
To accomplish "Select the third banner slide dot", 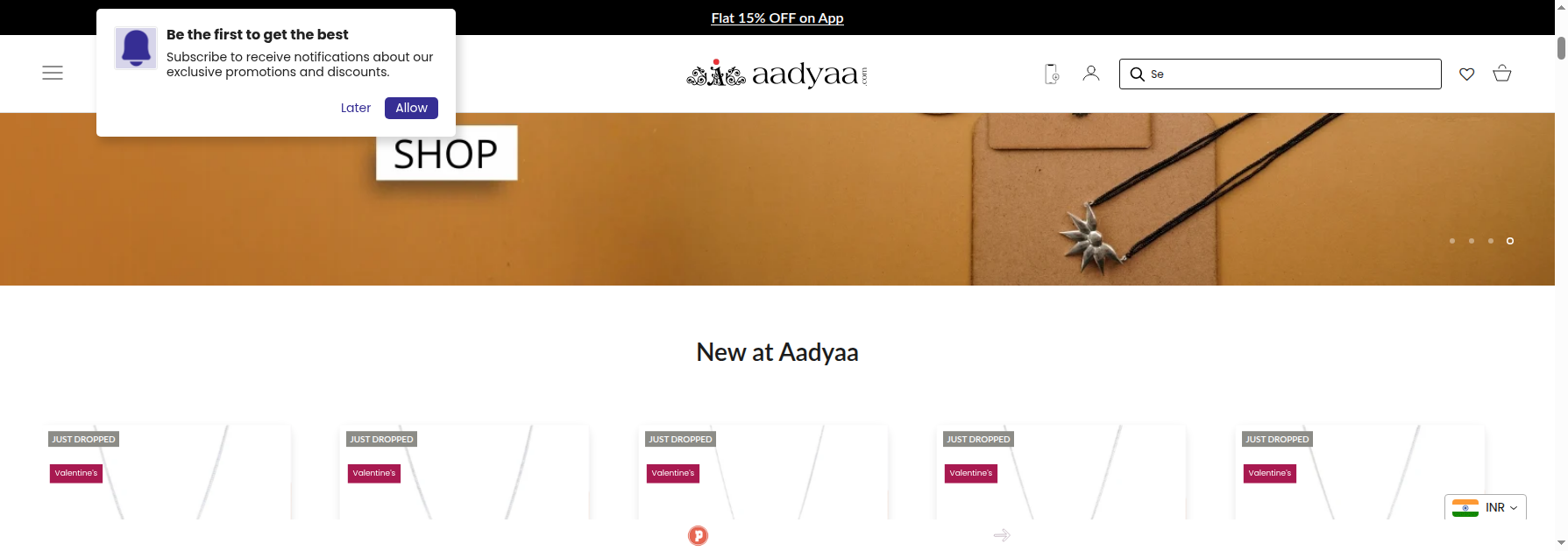I will pyautogui.click(x=1491, y=241).
